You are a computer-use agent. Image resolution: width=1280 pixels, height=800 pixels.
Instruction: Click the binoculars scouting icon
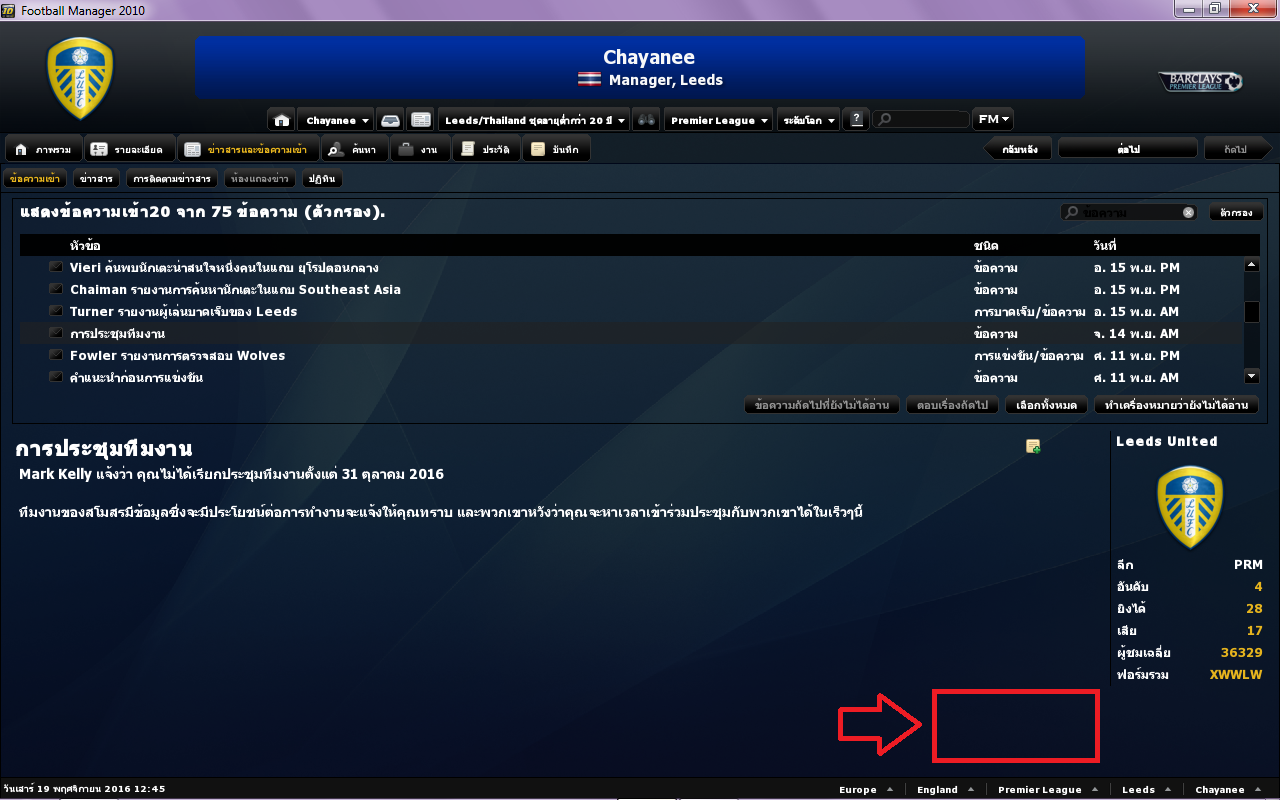pyautogui.click(x=647, y=120)
